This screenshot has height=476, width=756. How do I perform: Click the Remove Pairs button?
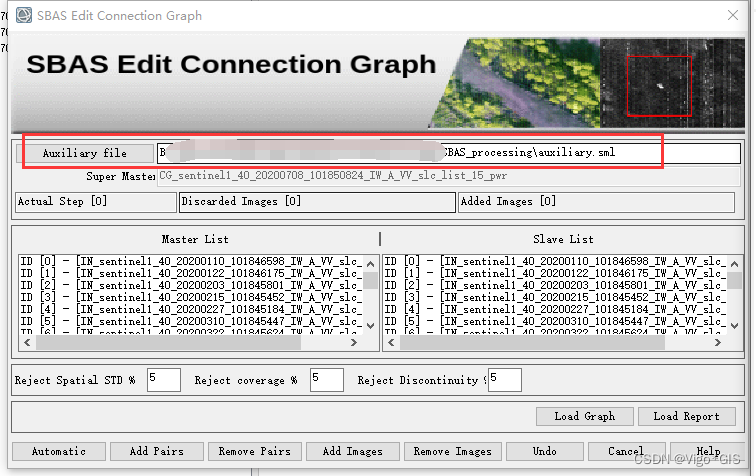(x=255, y=451)
